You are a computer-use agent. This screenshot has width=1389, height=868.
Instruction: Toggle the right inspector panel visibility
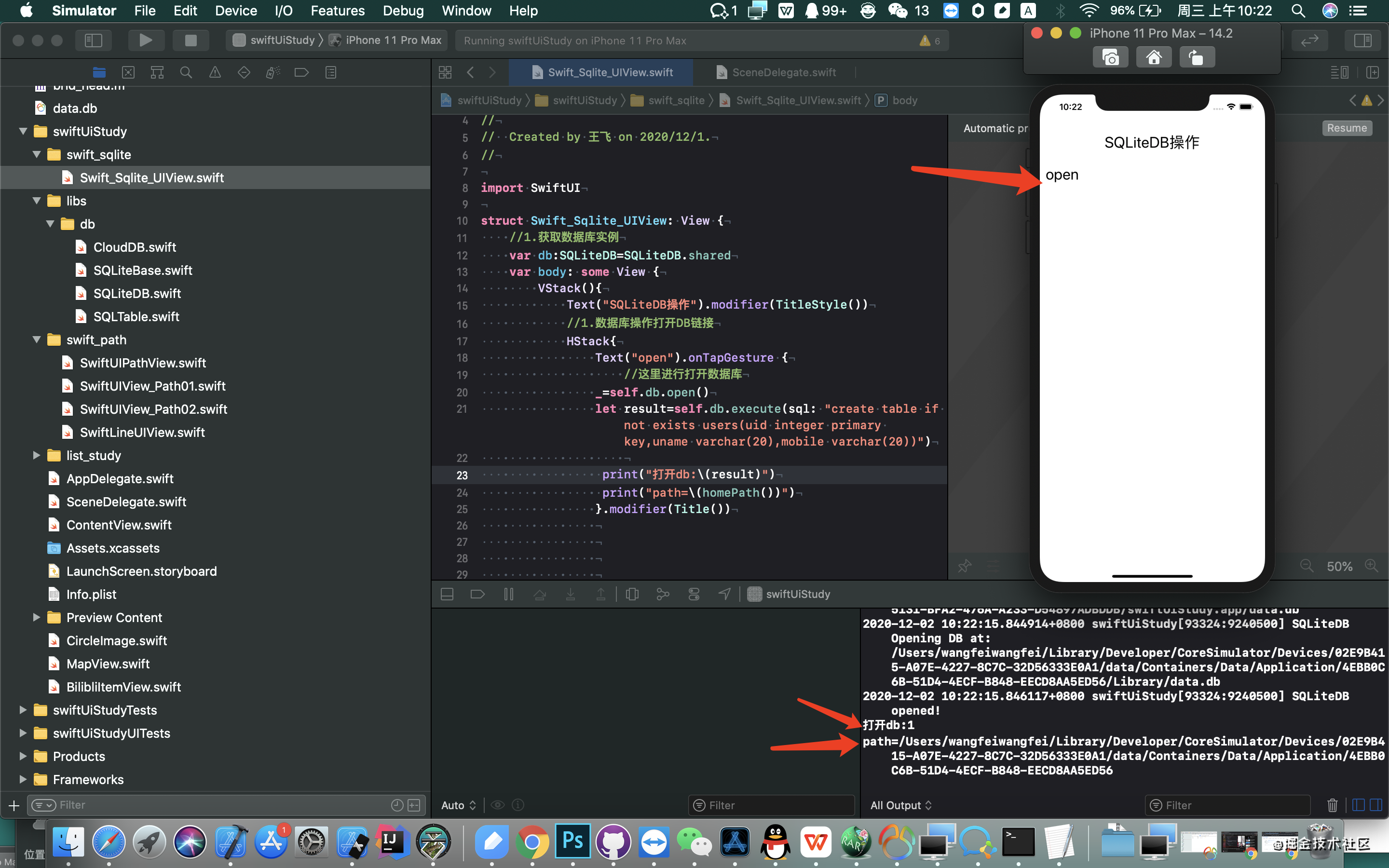pyautogui.click(x=1362, y=40)
